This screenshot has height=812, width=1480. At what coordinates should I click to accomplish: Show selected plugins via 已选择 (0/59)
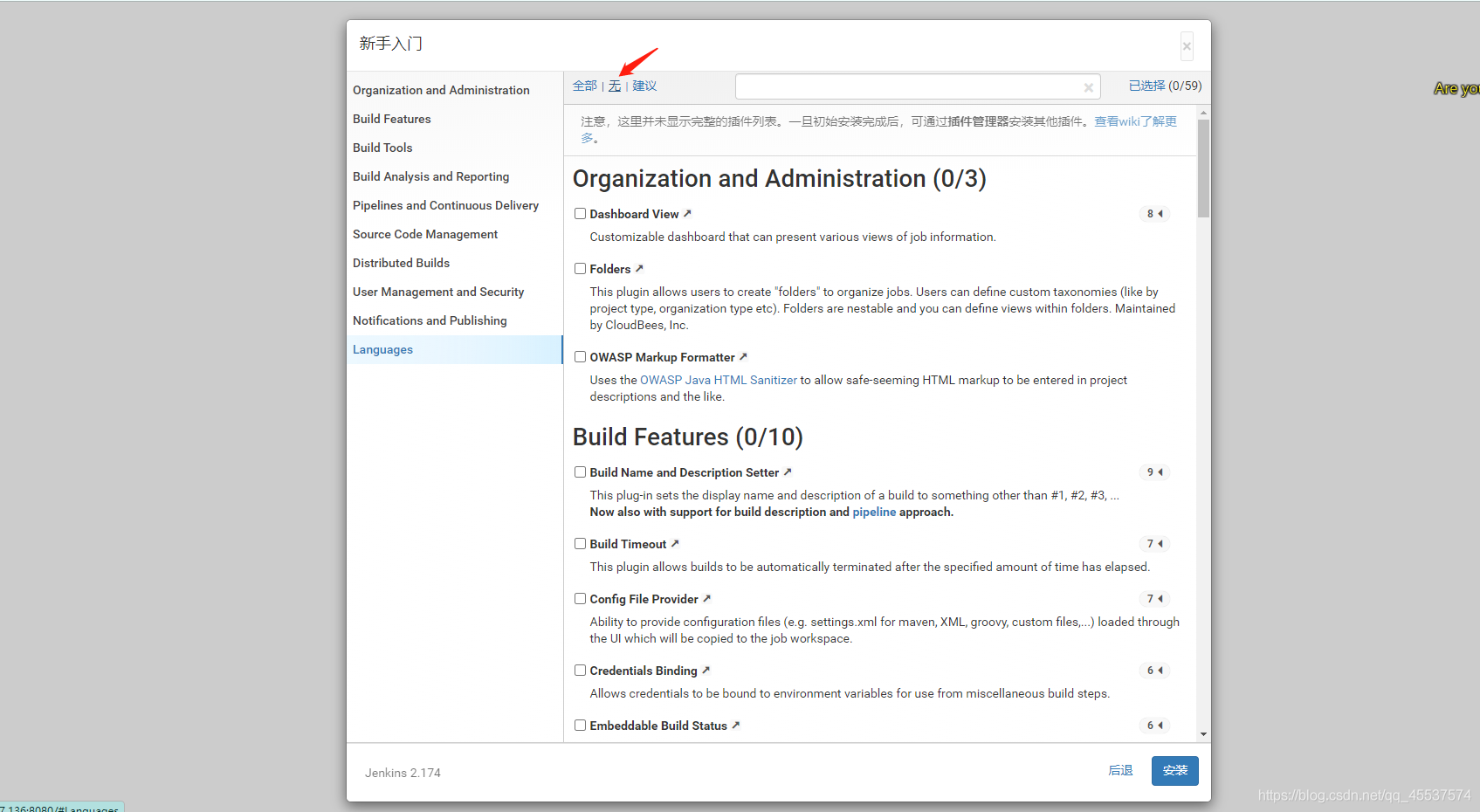coord(1165,86)
